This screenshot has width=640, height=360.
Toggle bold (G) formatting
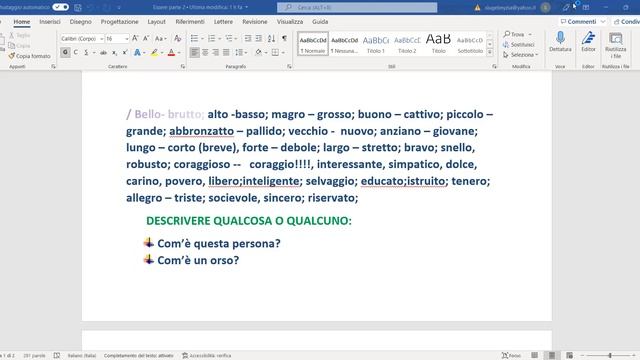click(x=65, y=52)
